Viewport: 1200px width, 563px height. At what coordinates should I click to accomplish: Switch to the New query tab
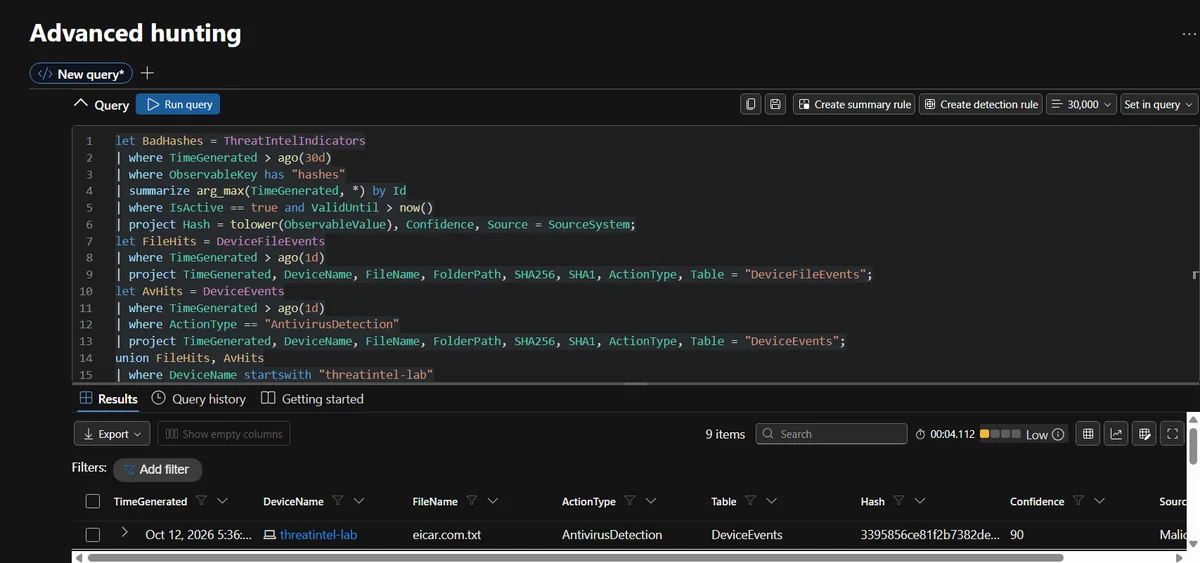(81, 74)
